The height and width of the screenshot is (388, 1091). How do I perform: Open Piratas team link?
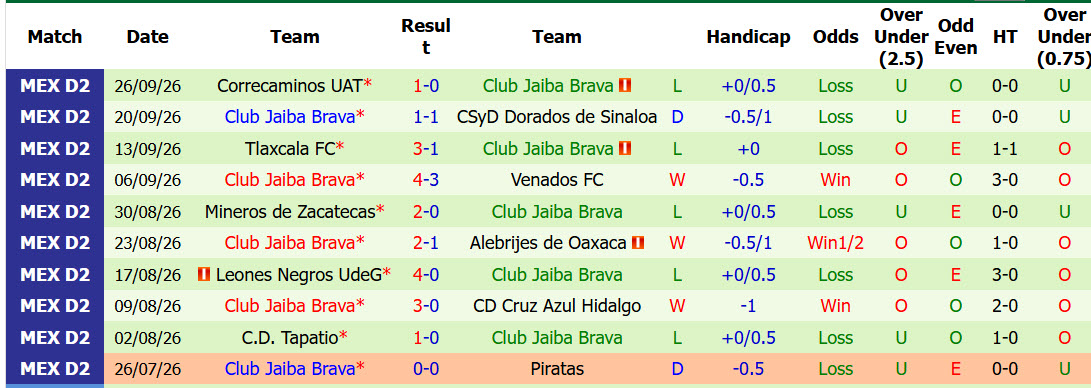[x=557, y=369]
